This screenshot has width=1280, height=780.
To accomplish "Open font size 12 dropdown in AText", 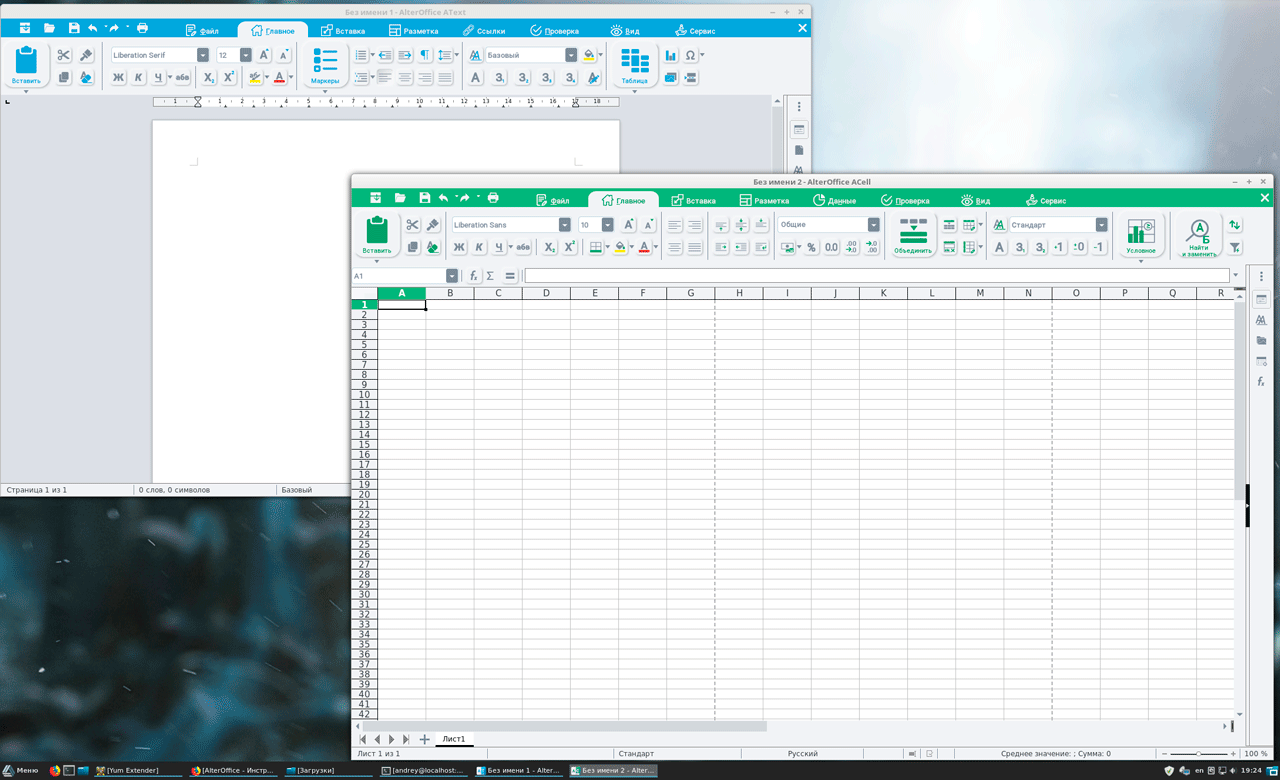I will tap(247, 55).
